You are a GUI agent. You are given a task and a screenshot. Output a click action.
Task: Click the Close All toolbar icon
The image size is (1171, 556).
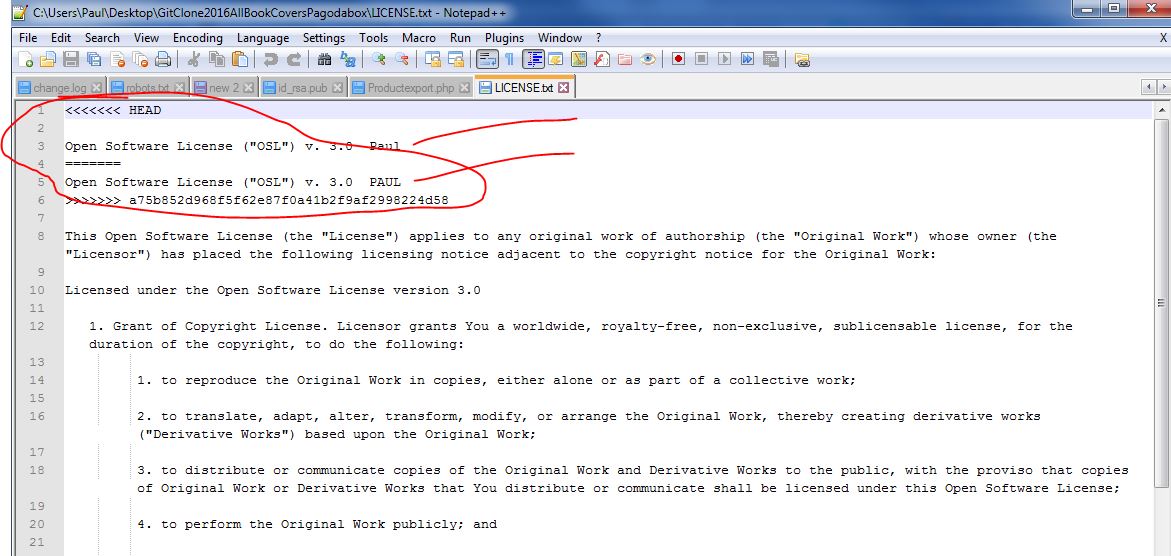point(140,59)
